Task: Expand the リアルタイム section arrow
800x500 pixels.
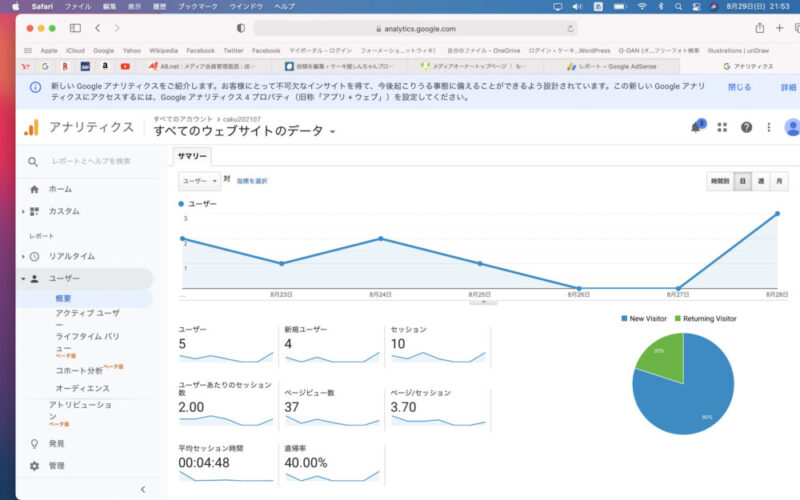Action: click(x=23, y=256)
